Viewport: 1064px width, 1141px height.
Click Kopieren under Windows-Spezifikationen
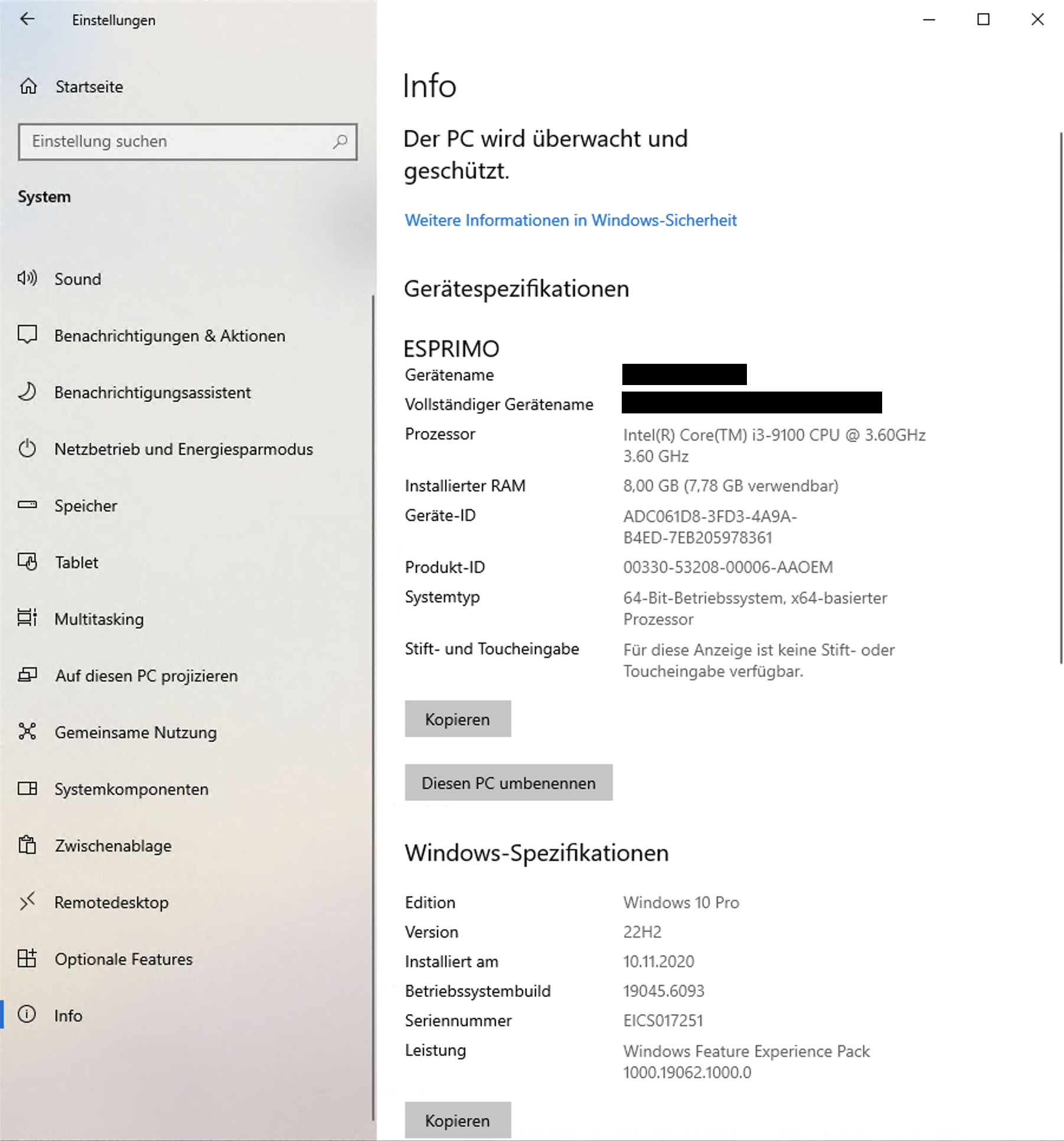[458, 1120]
